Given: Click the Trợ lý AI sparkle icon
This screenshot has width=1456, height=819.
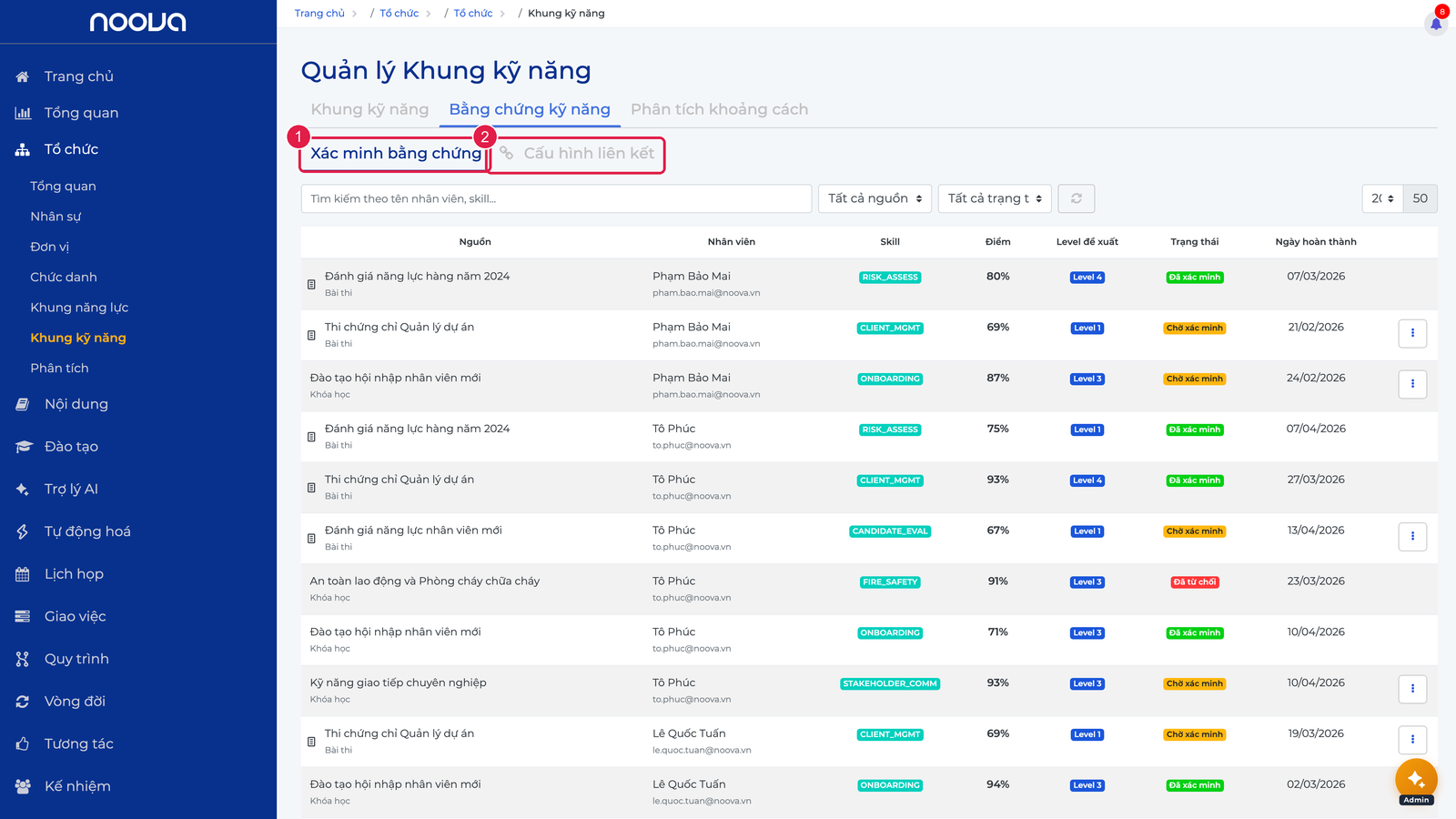Looking at the screenshot, I should coord(23,489).
